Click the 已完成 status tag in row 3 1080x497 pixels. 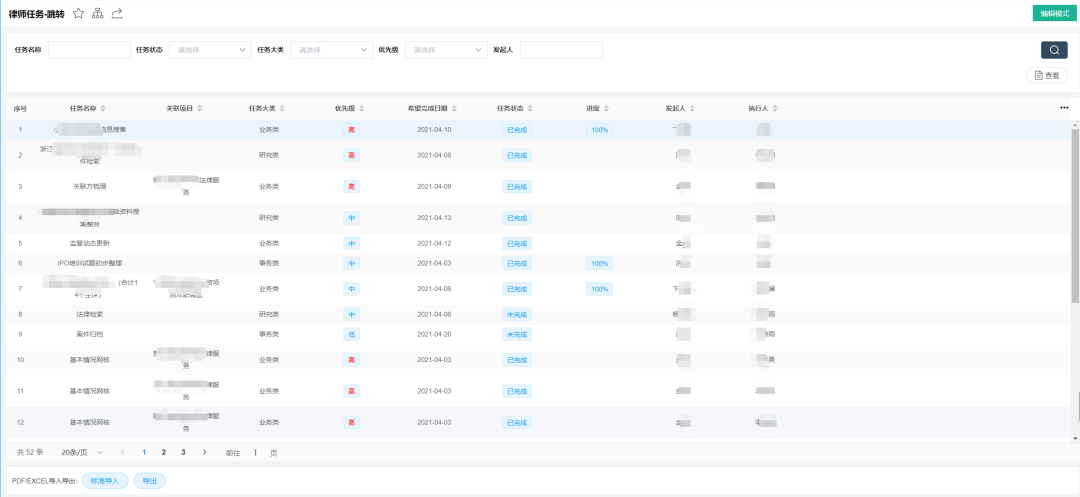517,187
